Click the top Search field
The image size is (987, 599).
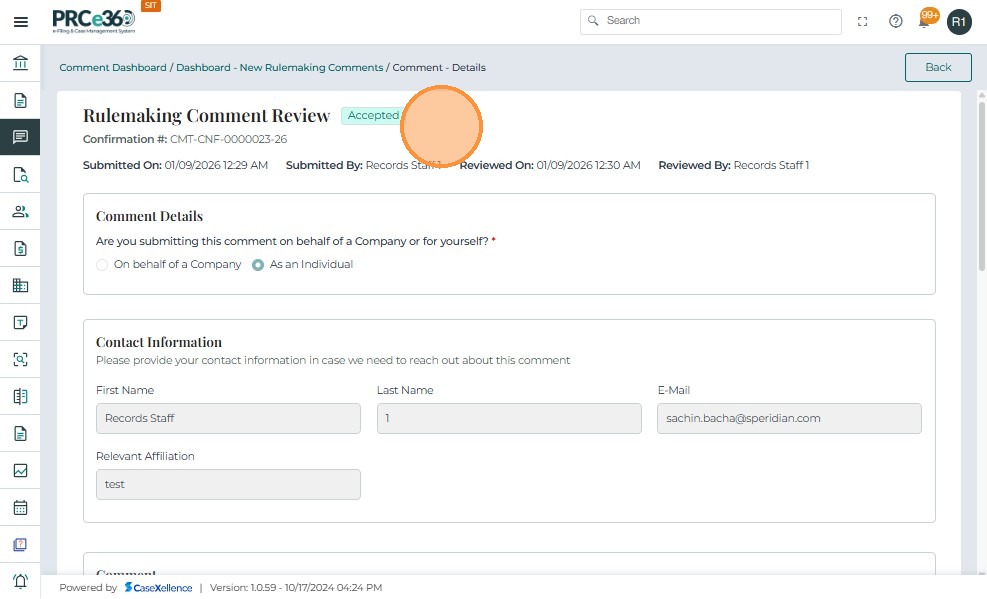[x=710, y=21]
